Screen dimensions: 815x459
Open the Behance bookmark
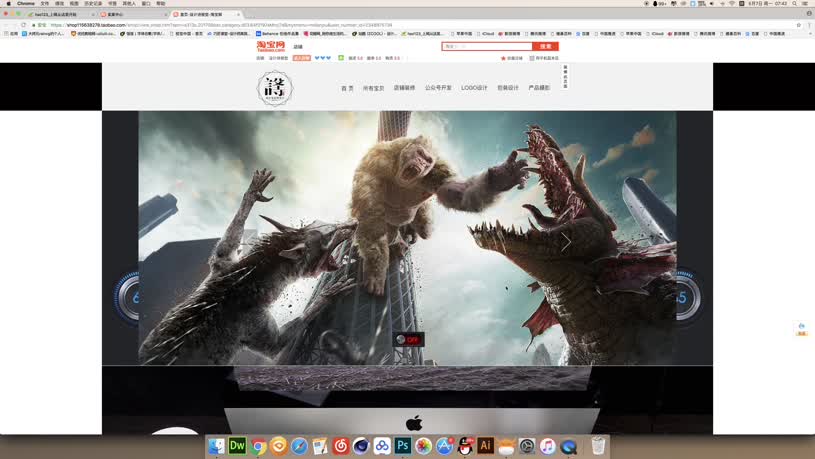(x=277, y=34)
